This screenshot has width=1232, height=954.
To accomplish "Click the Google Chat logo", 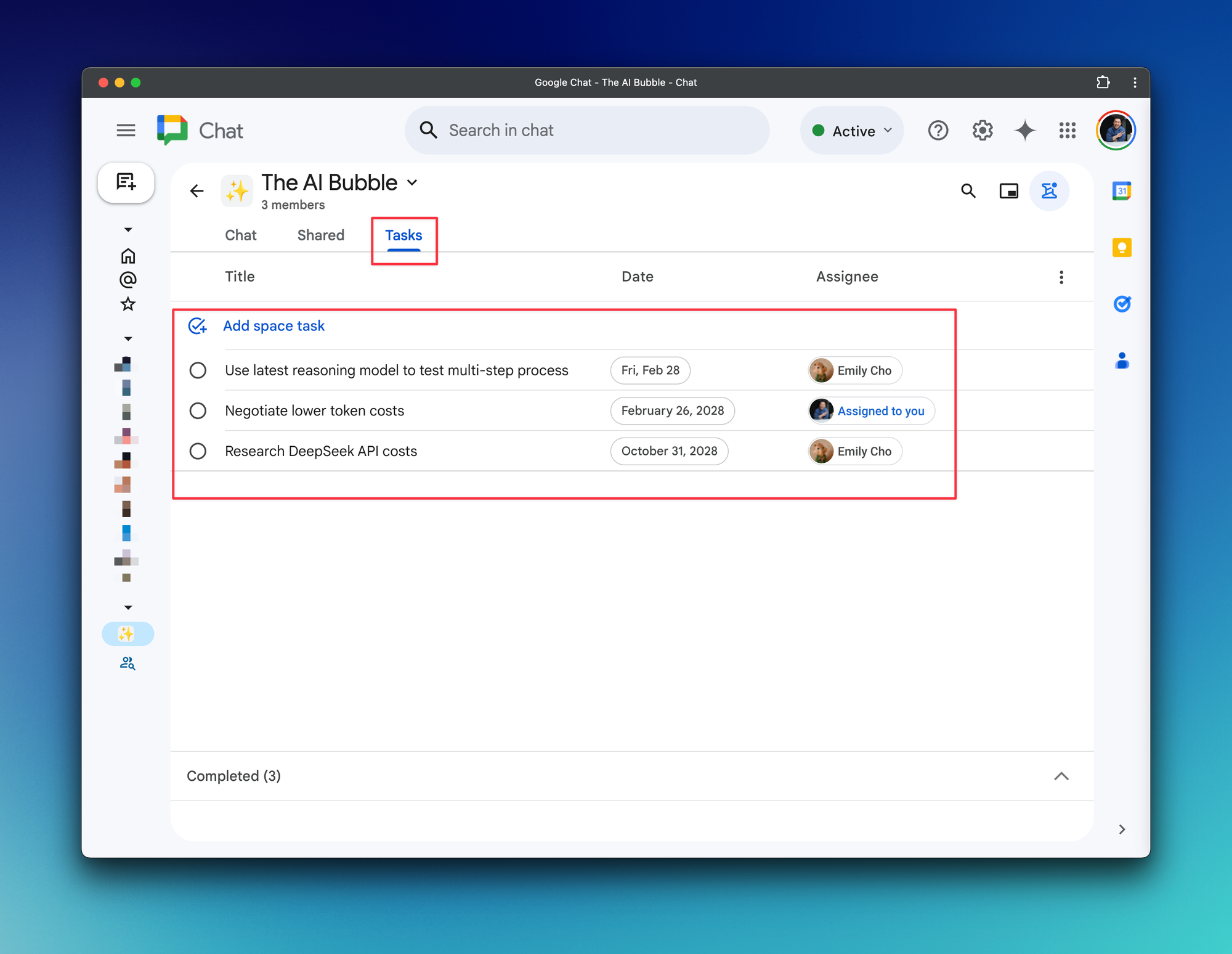I will point(172,131).
